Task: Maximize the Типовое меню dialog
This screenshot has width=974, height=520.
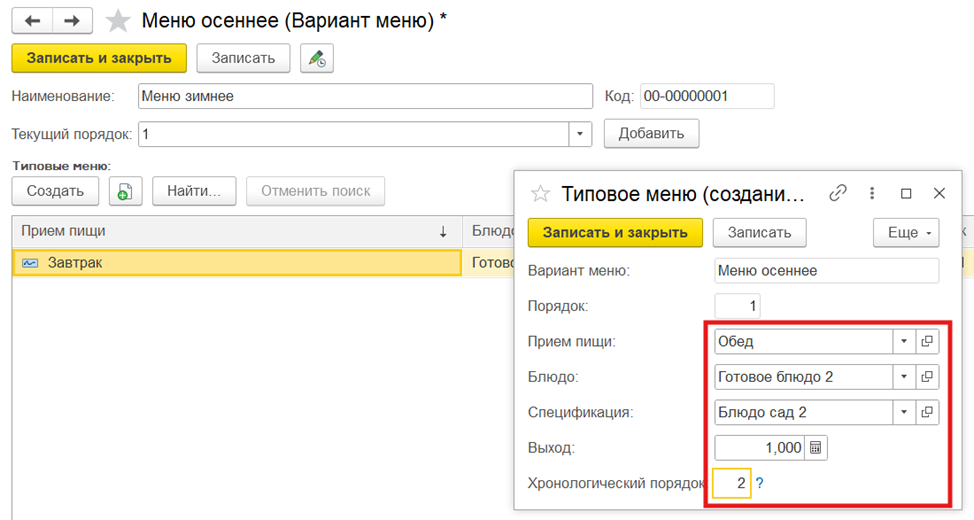Action: click(x=906, y=194)
